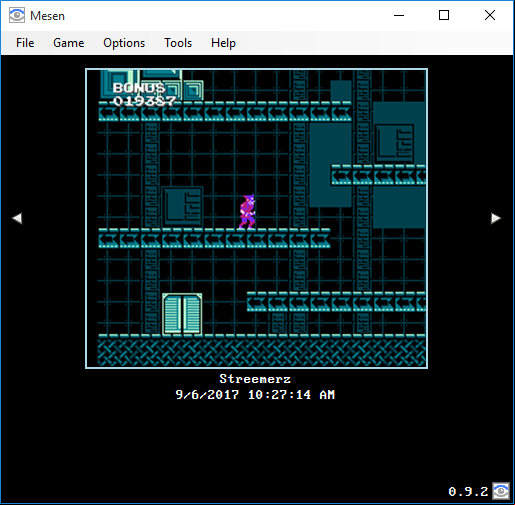515x505 pixels.
Task: Minimize the Mesen window
Action: point(399,15)
